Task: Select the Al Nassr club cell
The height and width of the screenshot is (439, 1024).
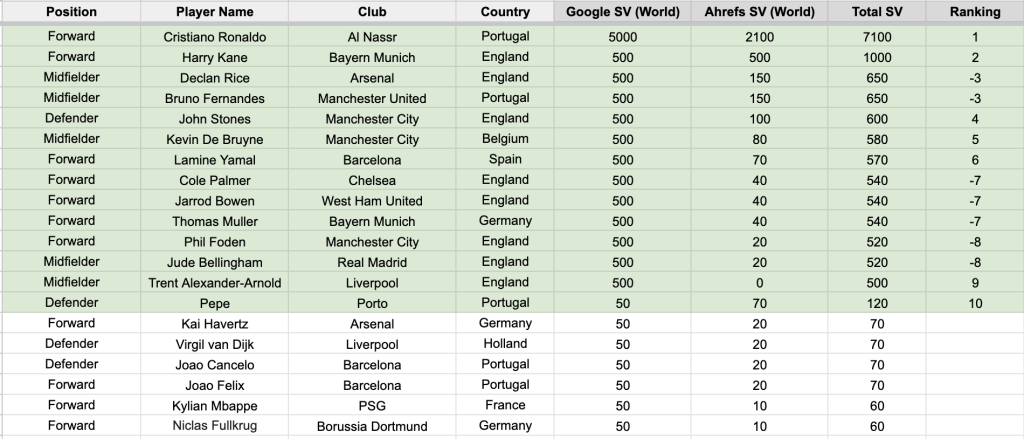Action: click(x=372, y=37)
